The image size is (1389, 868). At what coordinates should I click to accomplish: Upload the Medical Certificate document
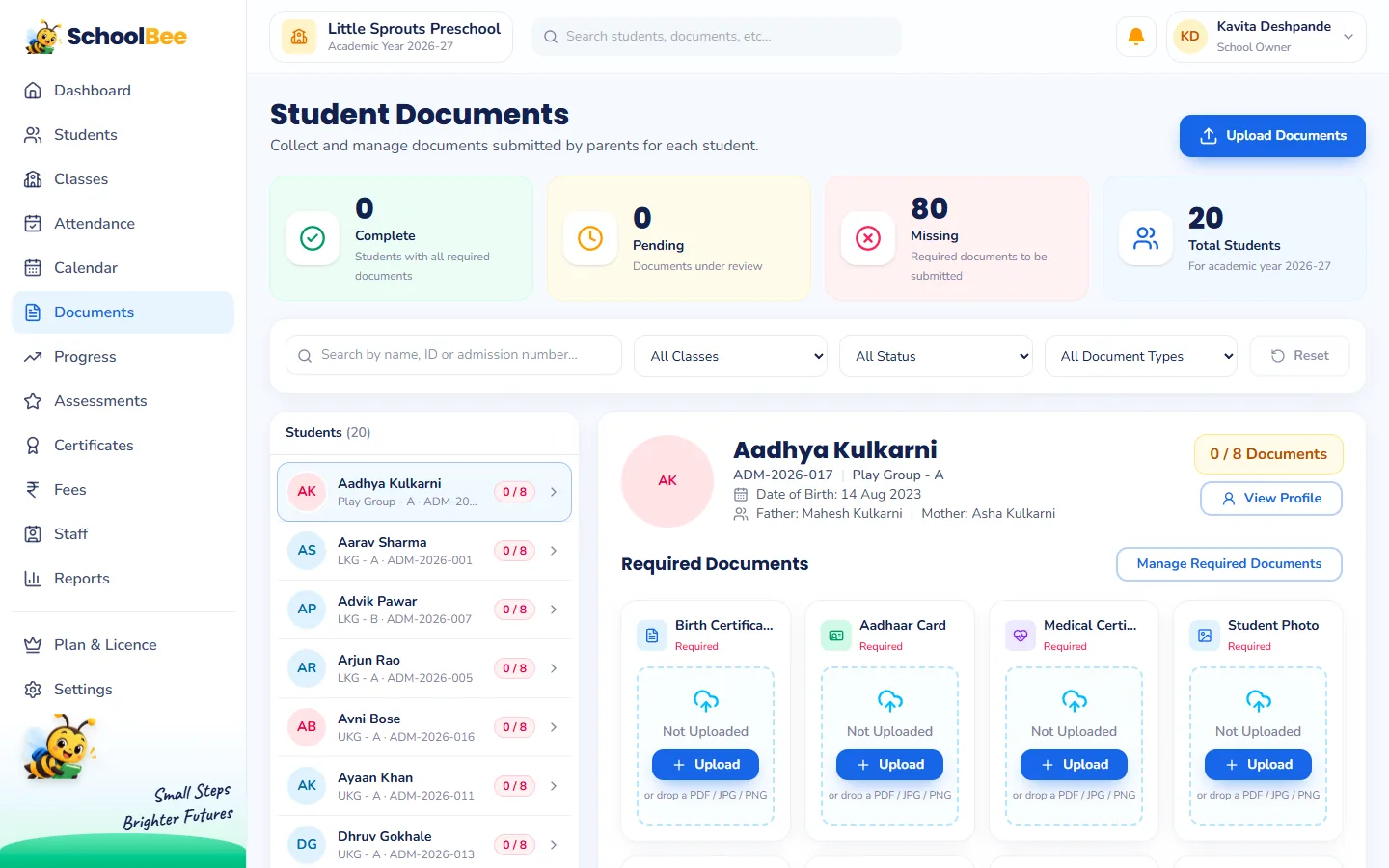[x=1074, y=765]
